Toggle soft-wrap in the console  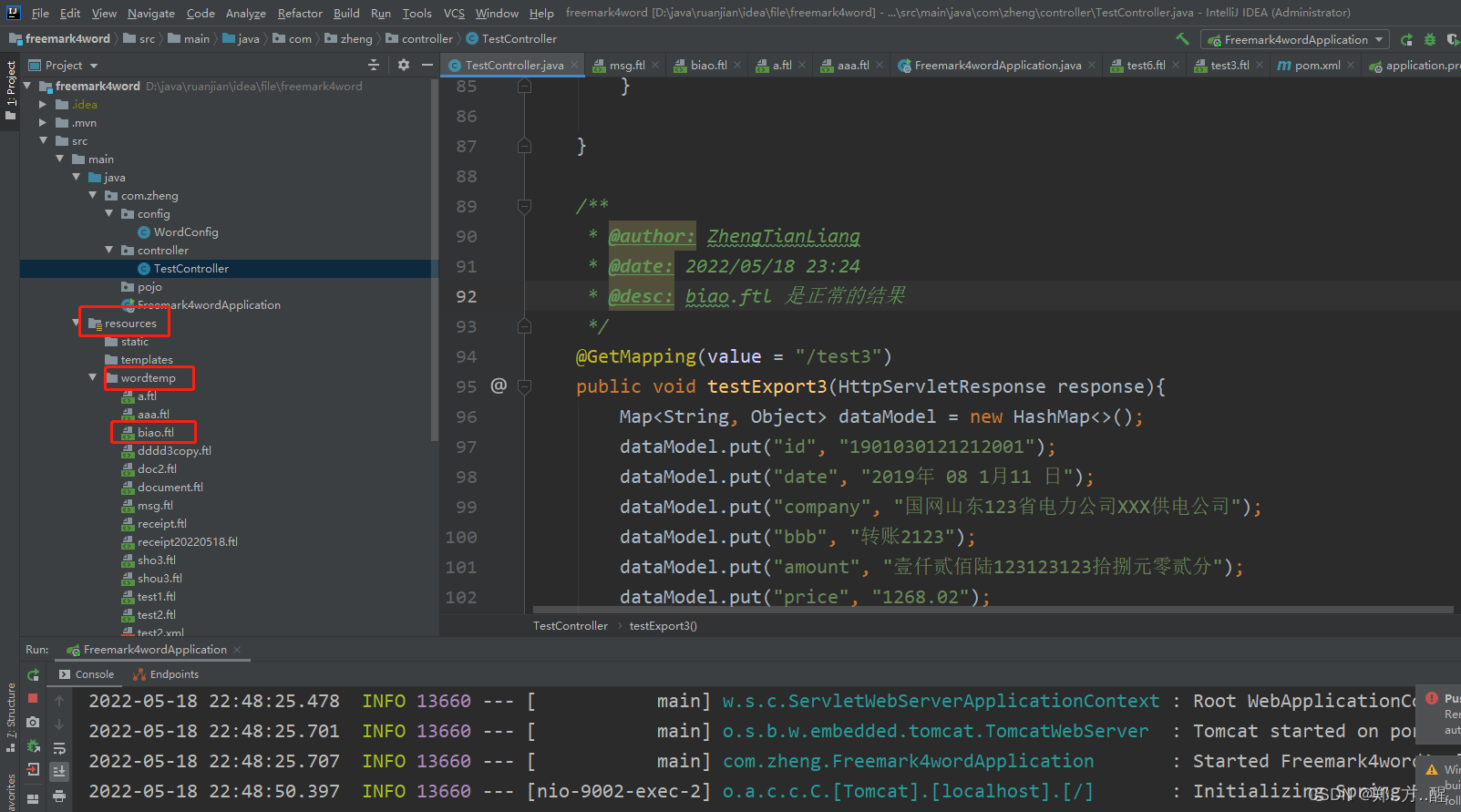pos(59,748)
